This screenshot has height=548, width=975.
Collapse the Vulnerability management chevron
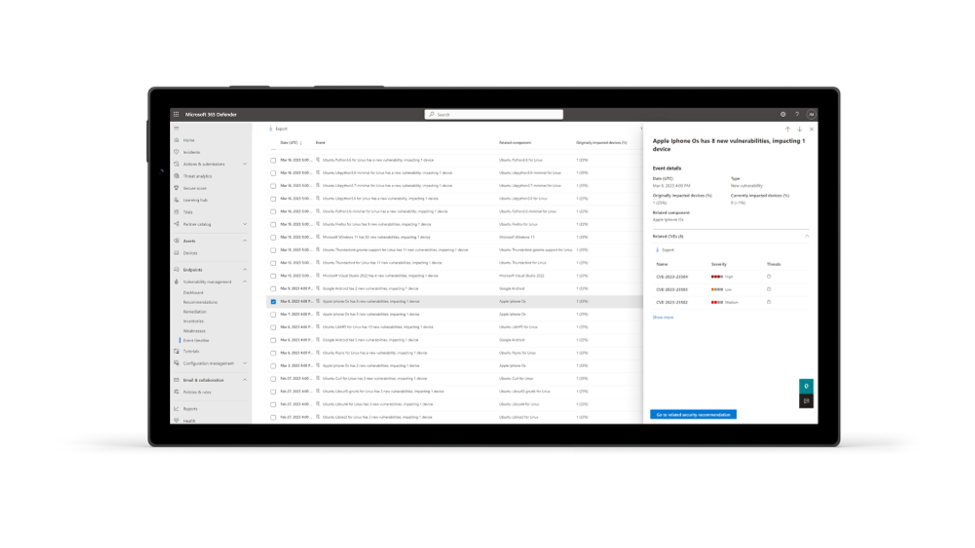tap(245, 282)
